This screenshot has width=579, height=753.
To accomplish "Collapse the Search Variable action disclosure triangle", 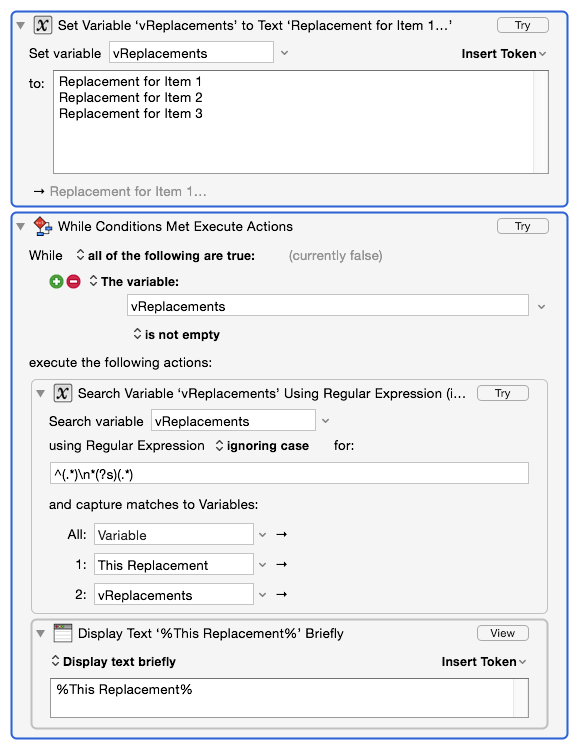I will pos(41,394).
